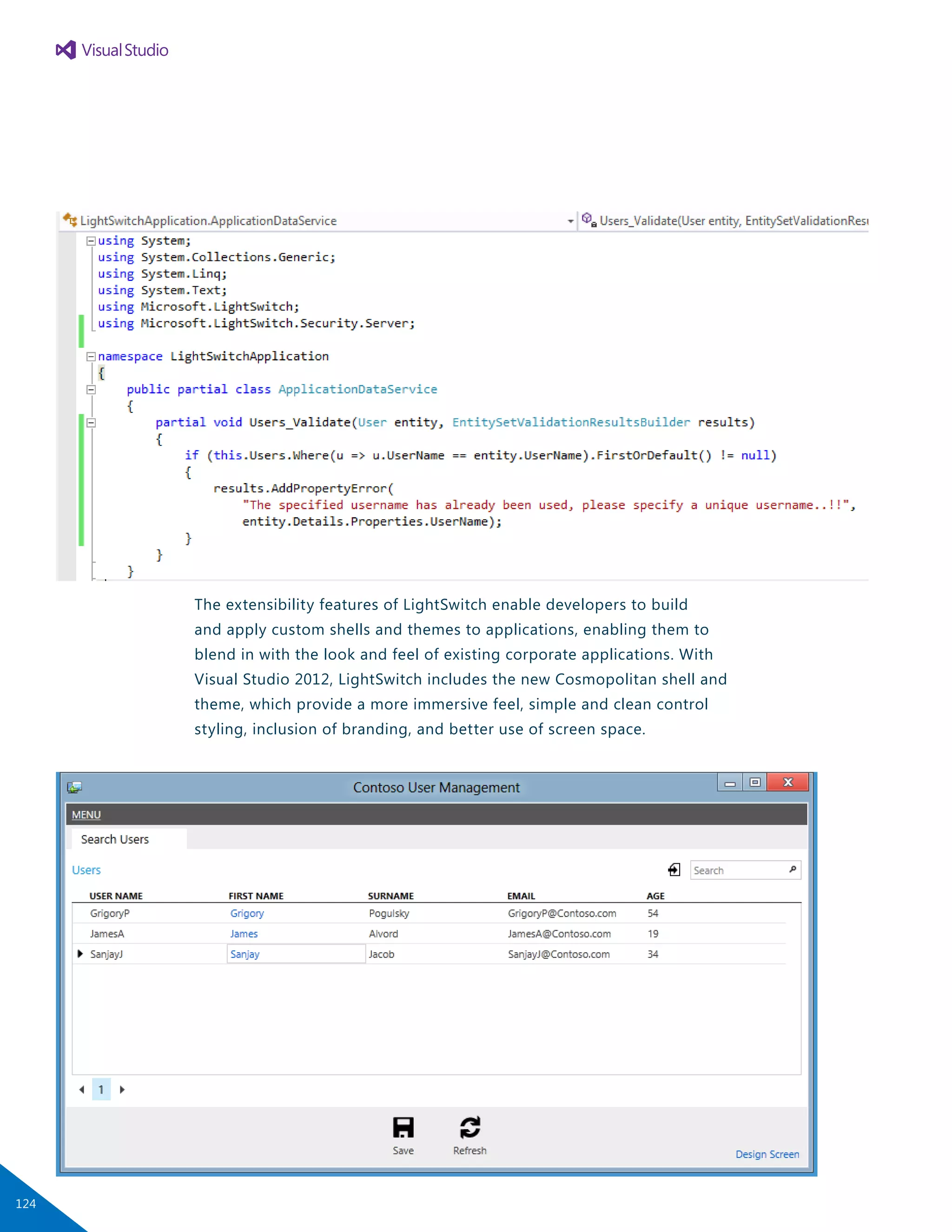Image resolution: width=952 pixels, height=1232 pixels.
Task: Select the age value 54
Action: point(653,913)
